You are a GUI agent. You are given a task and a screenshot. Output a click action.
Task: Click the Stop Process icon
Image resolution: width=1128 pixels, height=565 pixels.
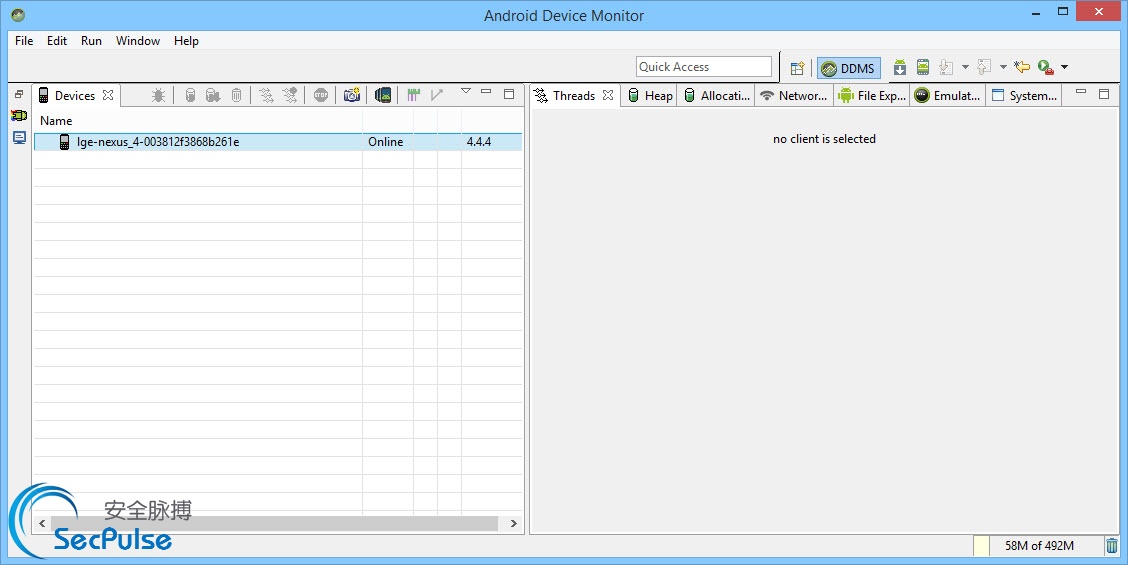point(321,95)
